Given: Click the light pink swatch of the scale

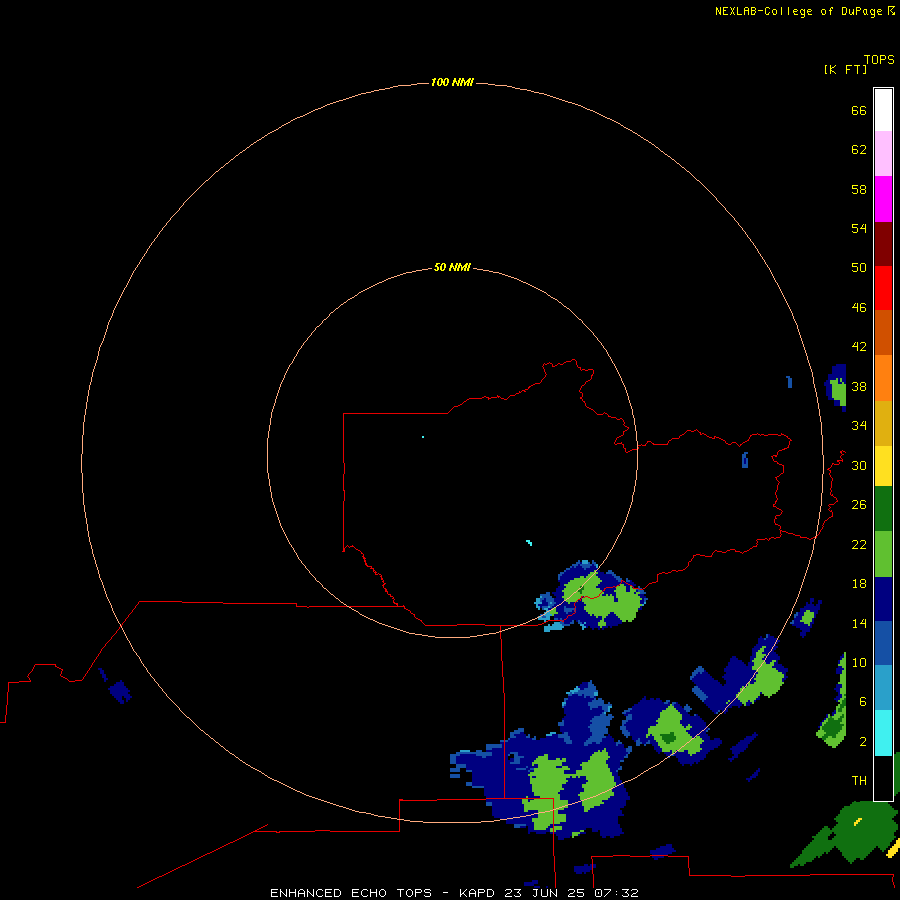Looking at the screenshot, I should tap(883, 153).
